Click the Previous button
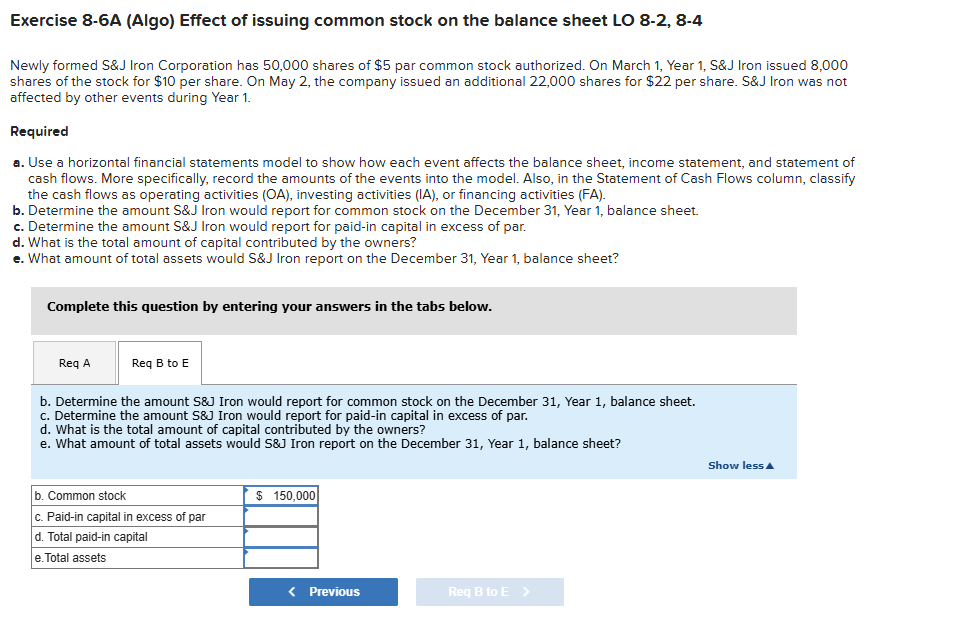This screenshot has height=644, width=972. [x=322, y=591]
